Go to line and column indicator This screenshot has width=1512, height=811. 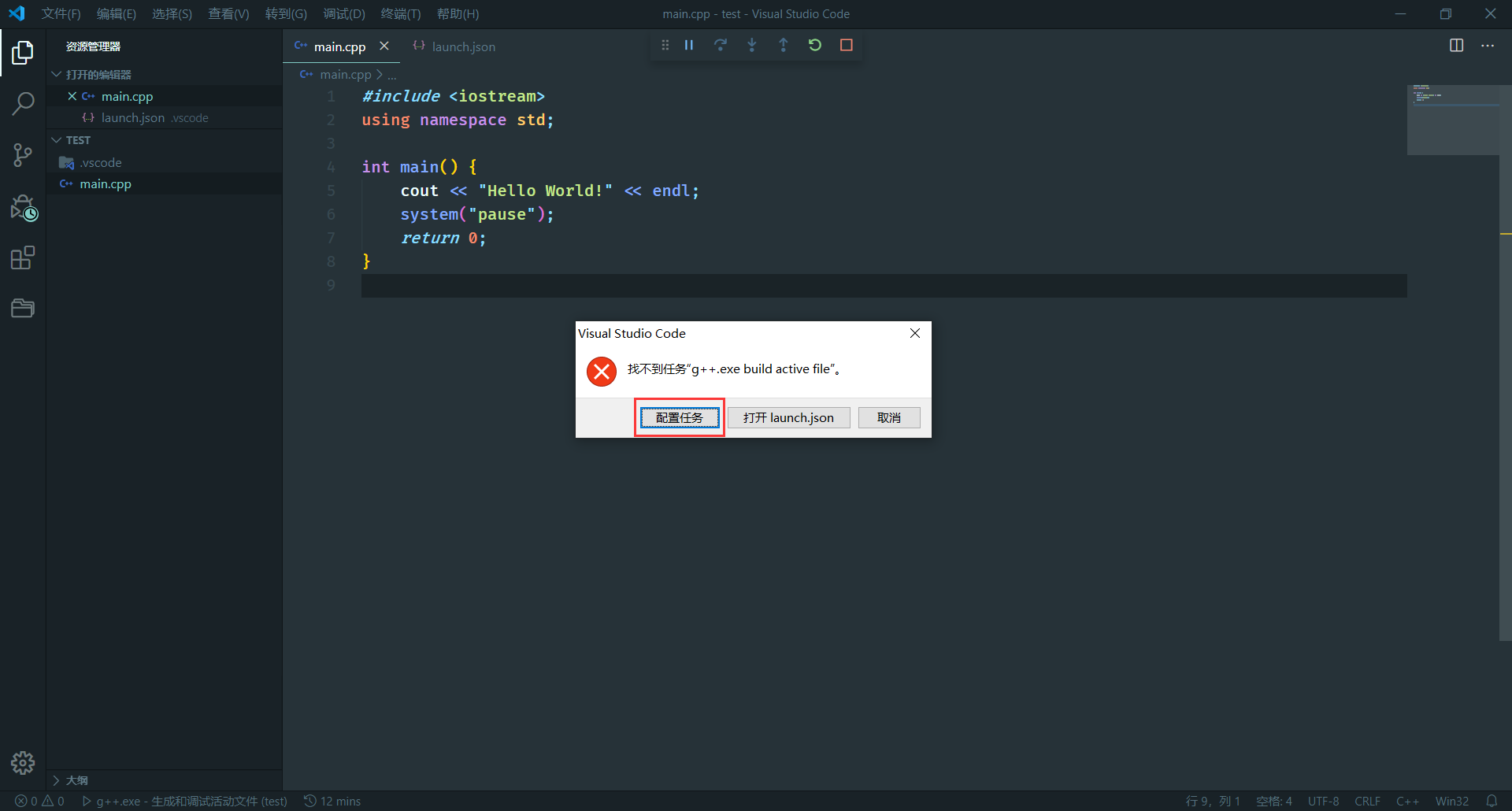[x=1213, y=801]
